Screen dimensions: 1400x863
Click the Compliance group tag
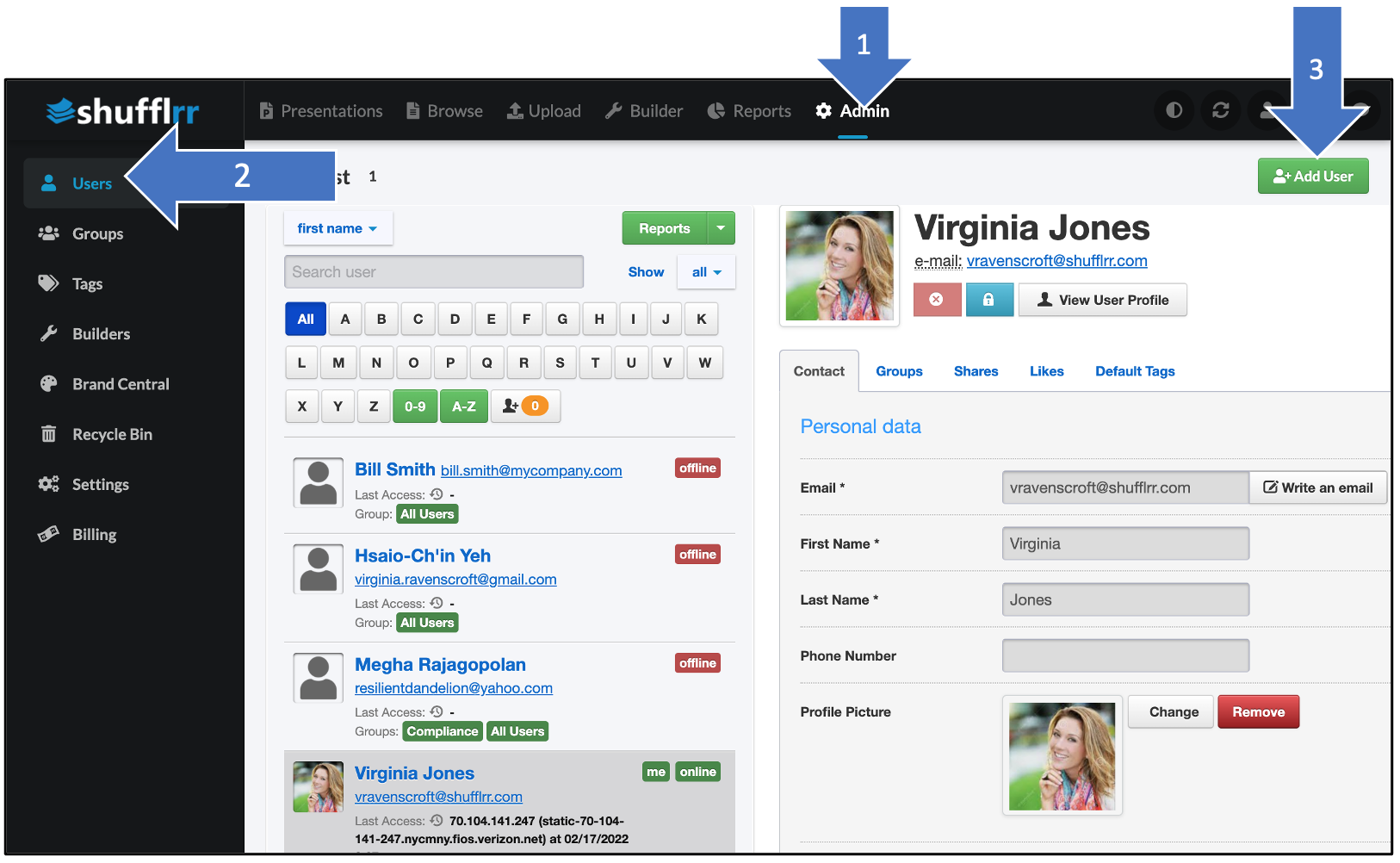point(443,731)
